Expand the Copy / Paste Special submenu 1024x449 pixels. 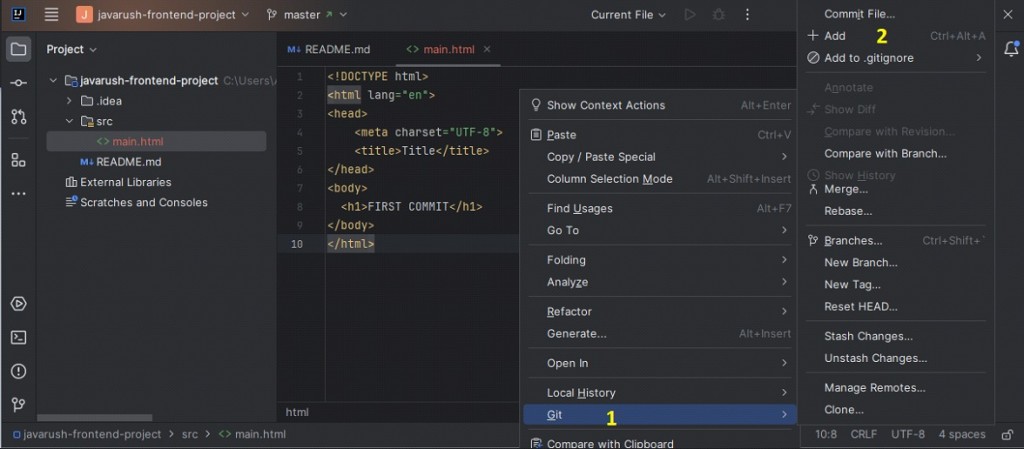click(x=660, y=157)
